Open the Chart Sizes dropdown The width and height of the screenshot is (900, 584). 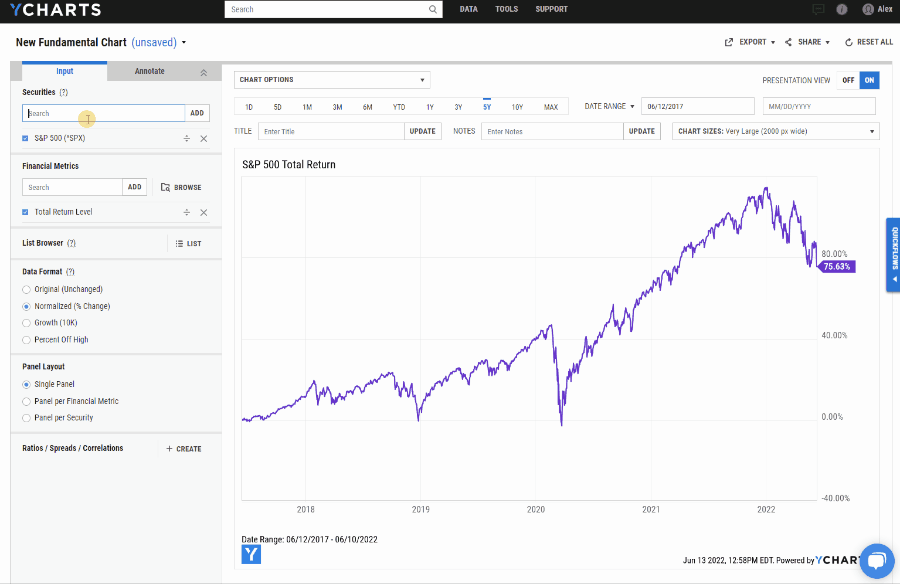pos(776,132)
